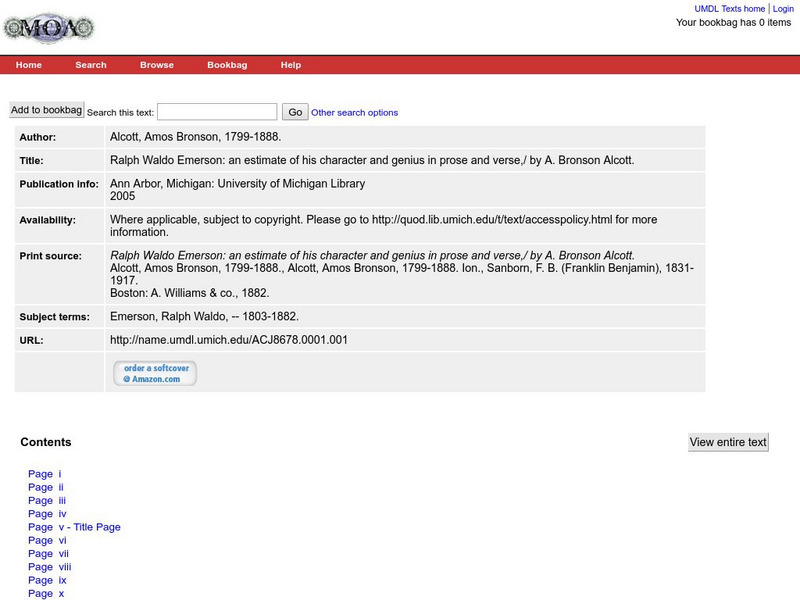The image size is (800, 600).
Task: Open the Browse menu item
Action: point(157,65)
